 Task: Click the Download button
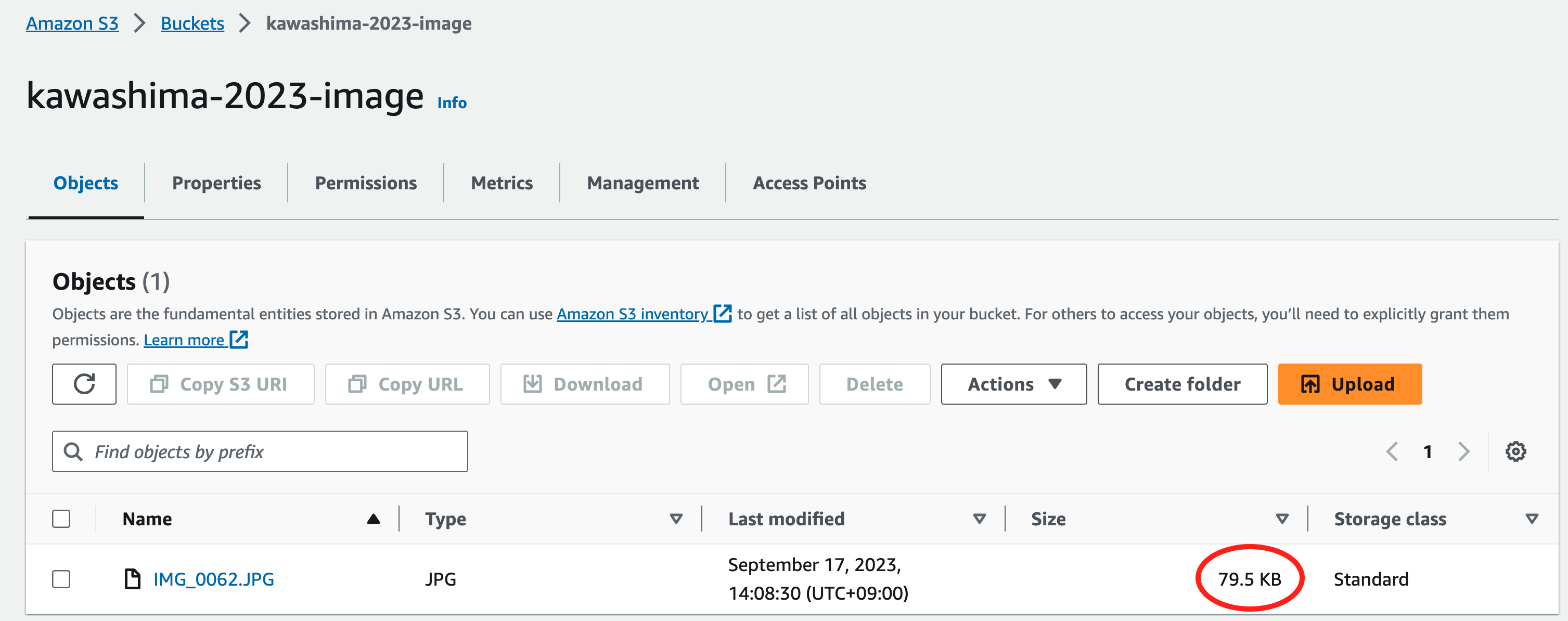point(585,384)
